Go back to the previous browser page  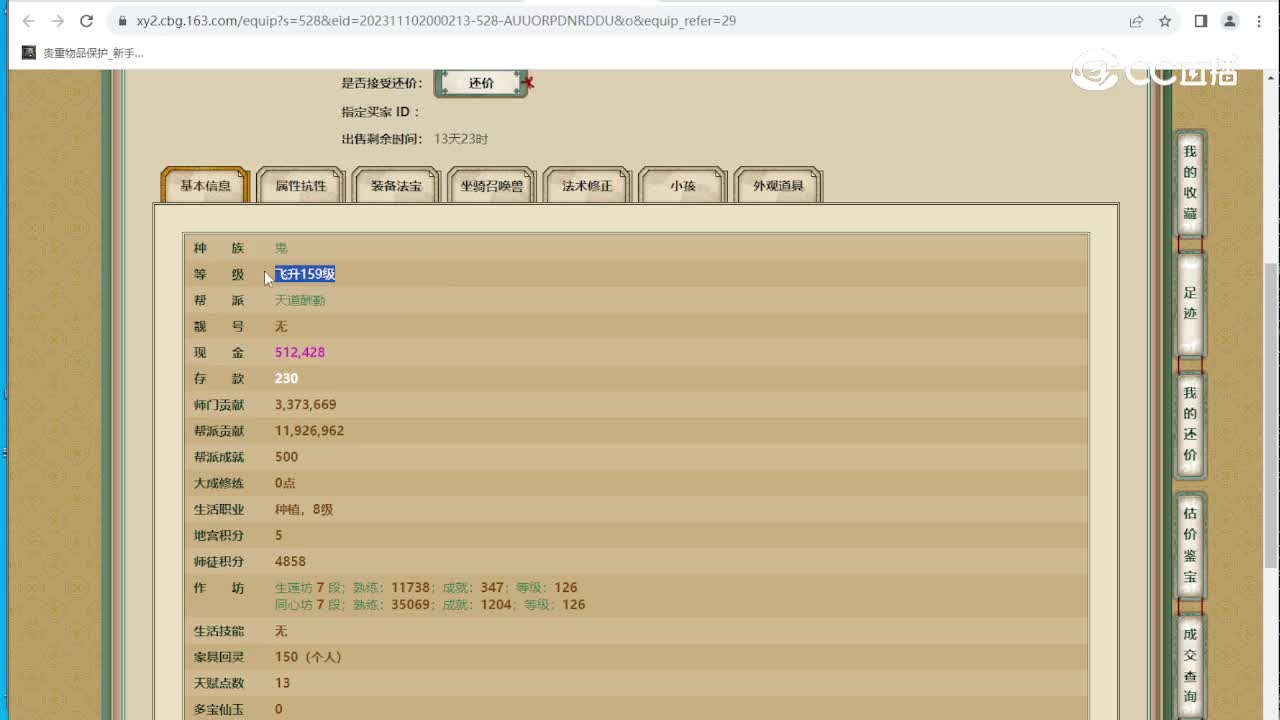[x=28, y=21]
